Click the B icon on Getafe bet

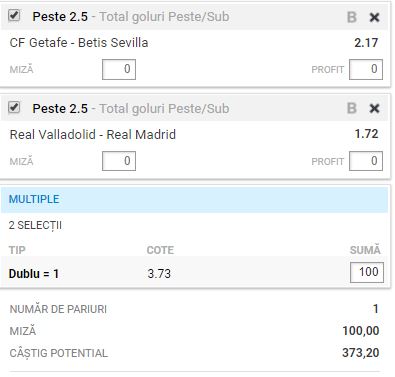[352, 17]
